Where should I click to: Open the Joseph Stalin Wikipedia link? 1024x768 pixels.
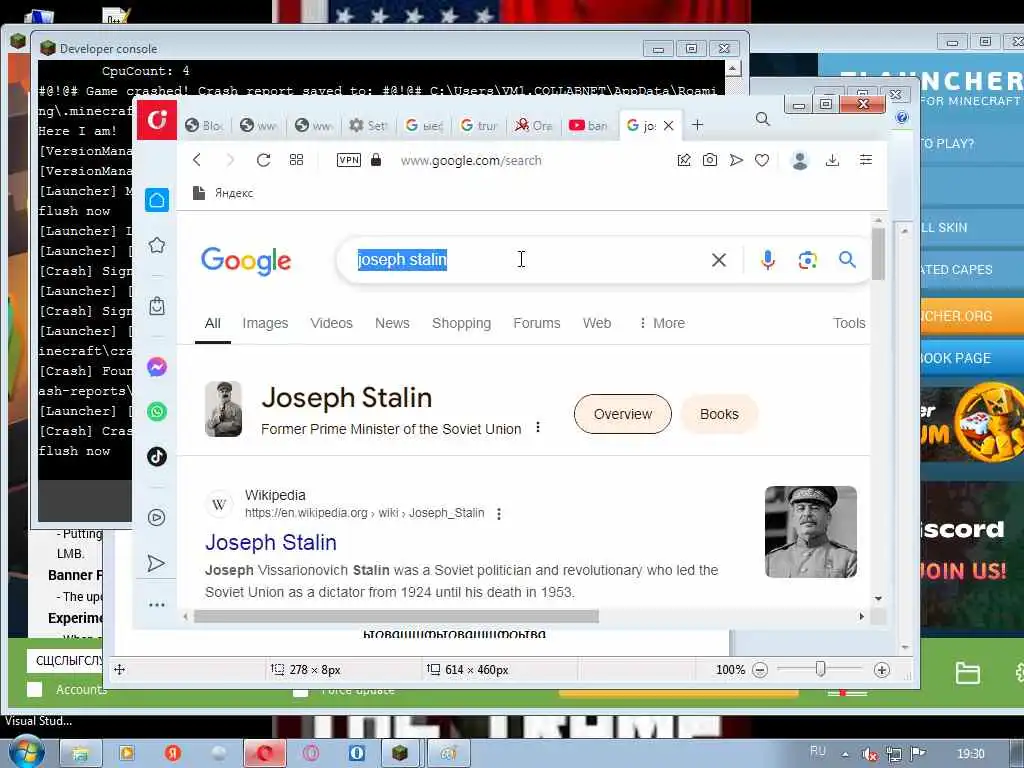[x=270, y=542]
